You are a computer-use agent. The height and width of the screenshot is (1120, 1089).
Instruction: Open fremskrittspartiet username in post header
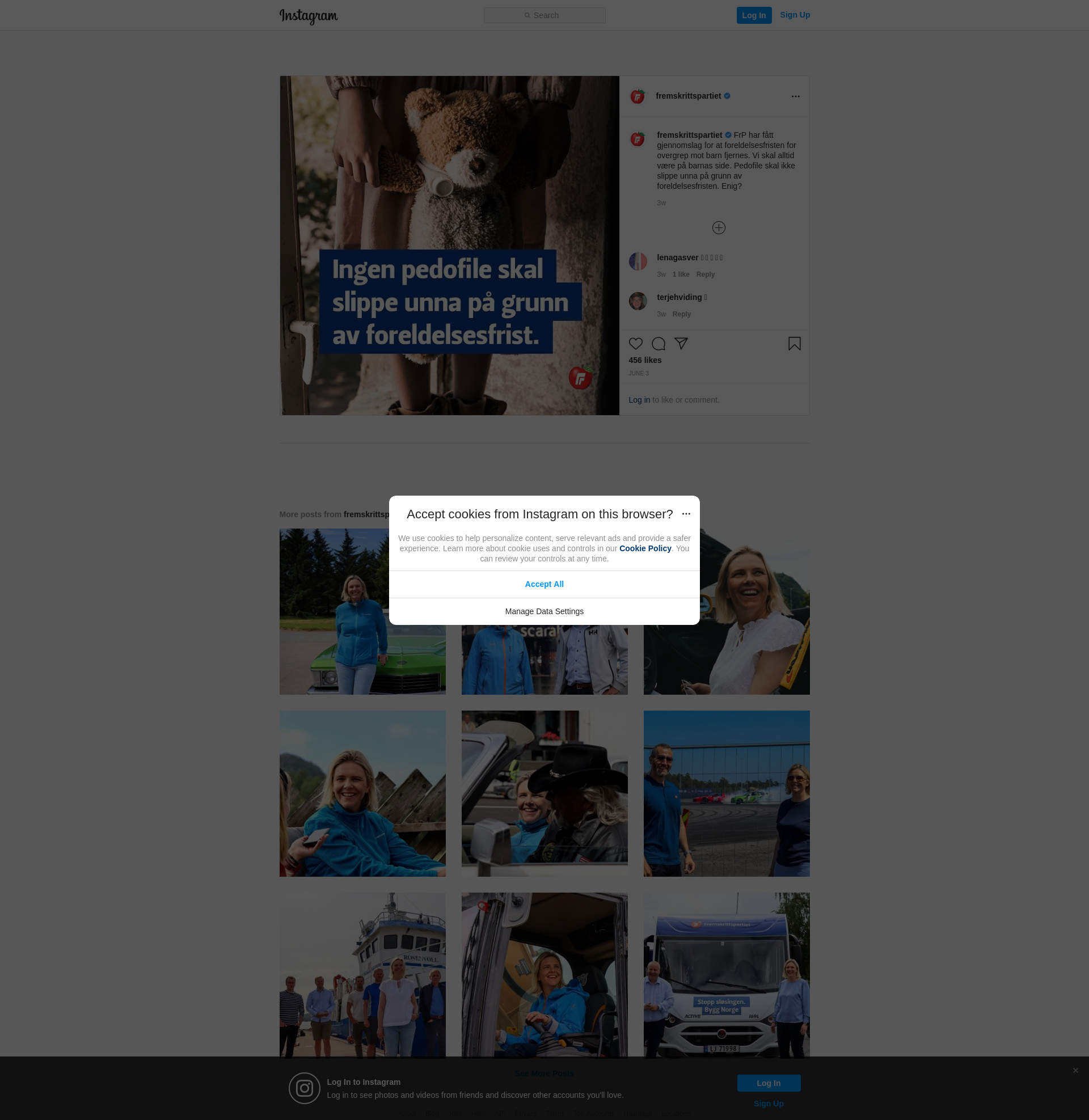[x=688, y=96]
